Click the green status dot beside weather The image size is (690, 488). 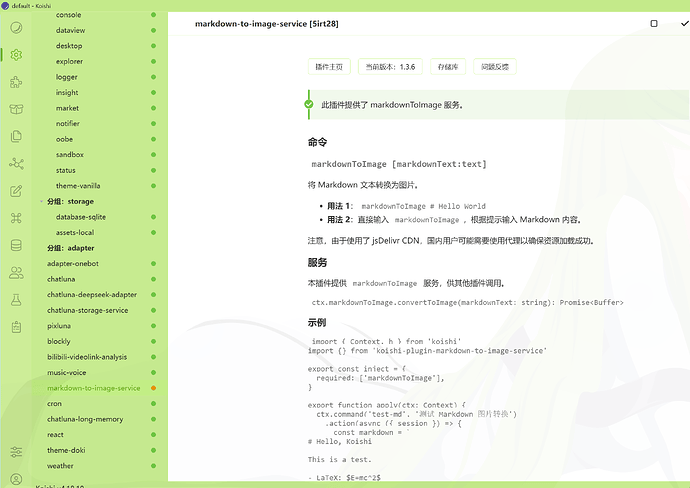[154, 466]
